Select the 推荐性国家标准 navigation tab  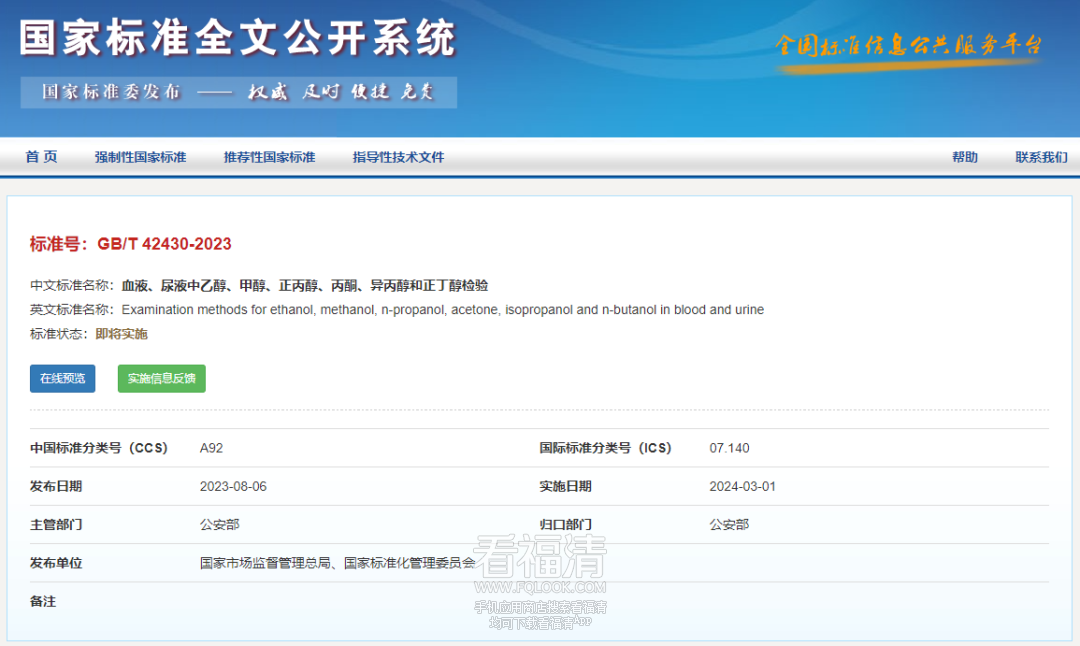[269, 157]
